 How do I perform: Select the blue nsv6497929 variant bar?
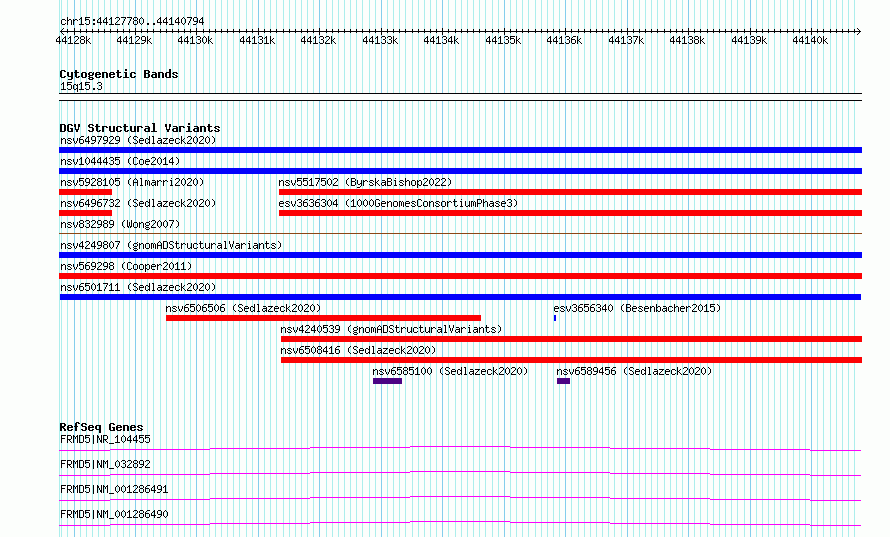tap(460, 150)
